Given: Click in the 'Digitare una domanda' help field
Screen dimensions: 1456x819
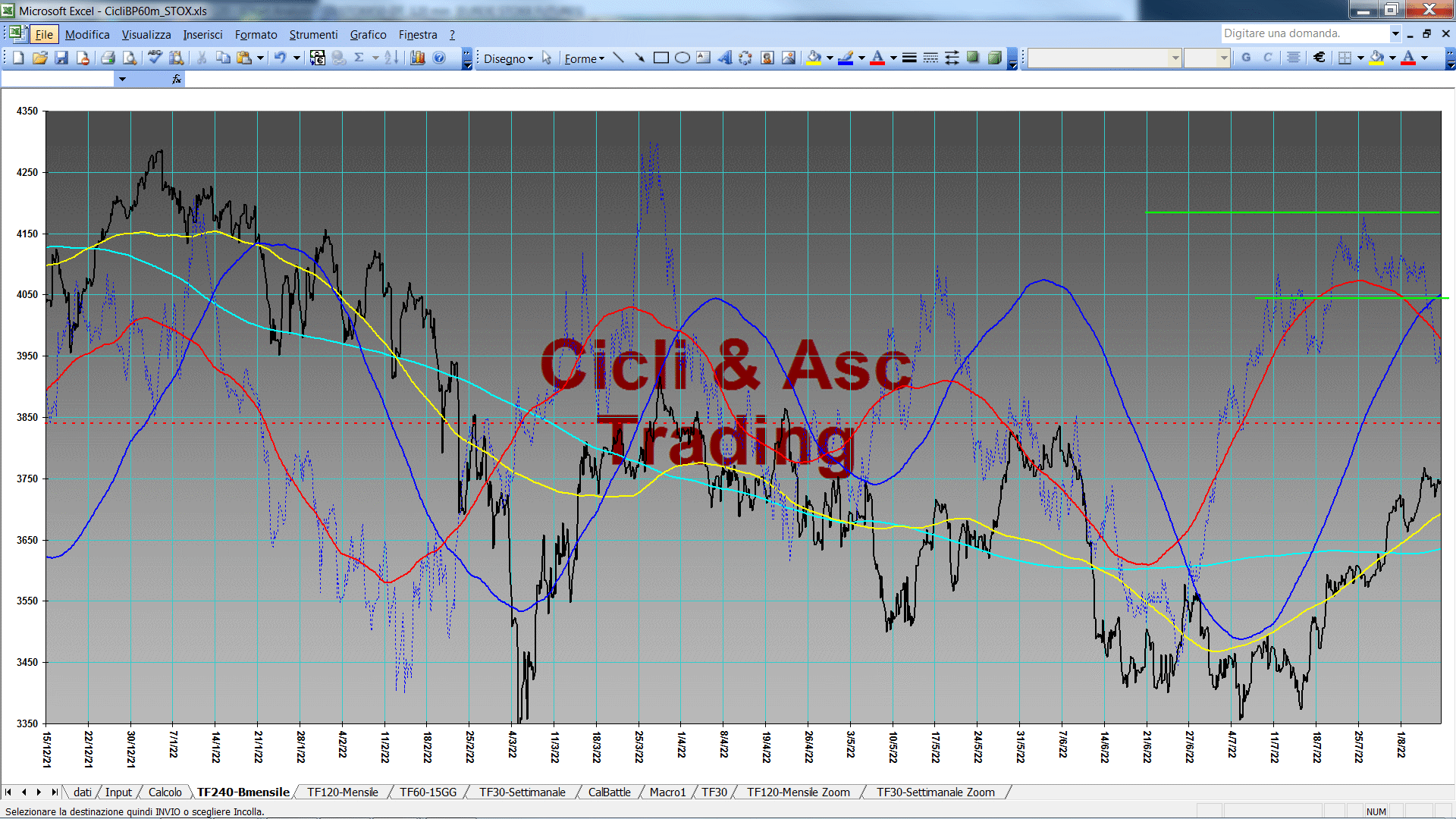Looking at the screenshot, I should [x=1304, y=33].
